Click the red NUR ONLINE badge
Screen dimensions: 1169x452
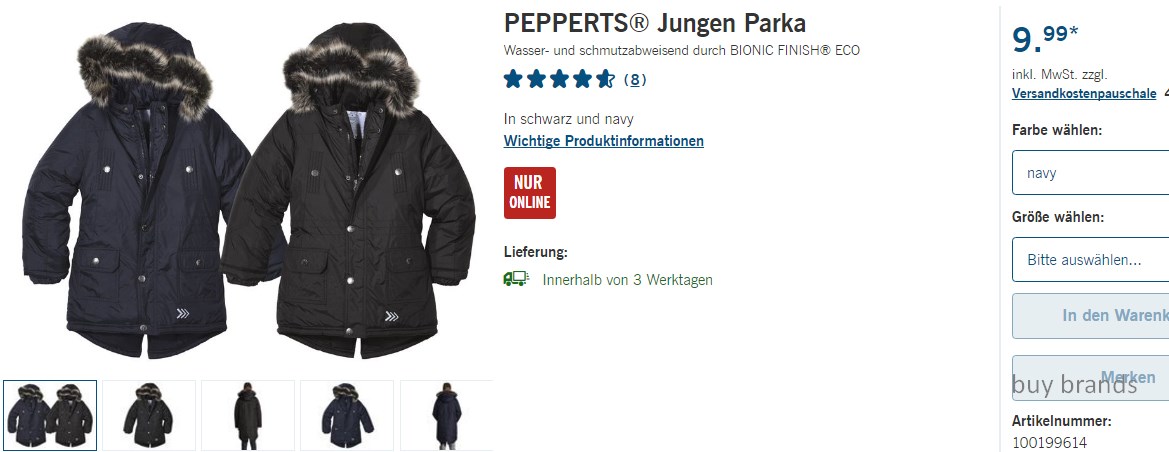pos(529,192)
